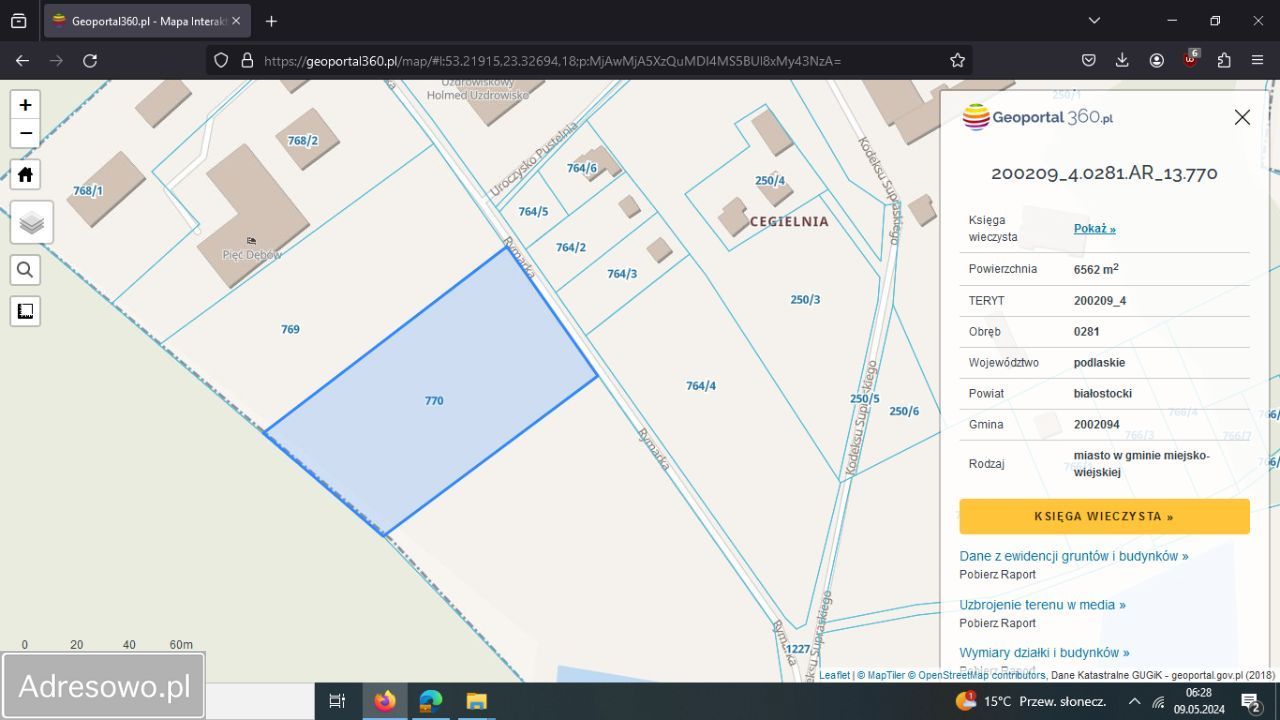Go back to previous page in browser
Image resolution: width=1280 pixels, height=720 pixels.
pyautogui.click(x=22, y=60)
